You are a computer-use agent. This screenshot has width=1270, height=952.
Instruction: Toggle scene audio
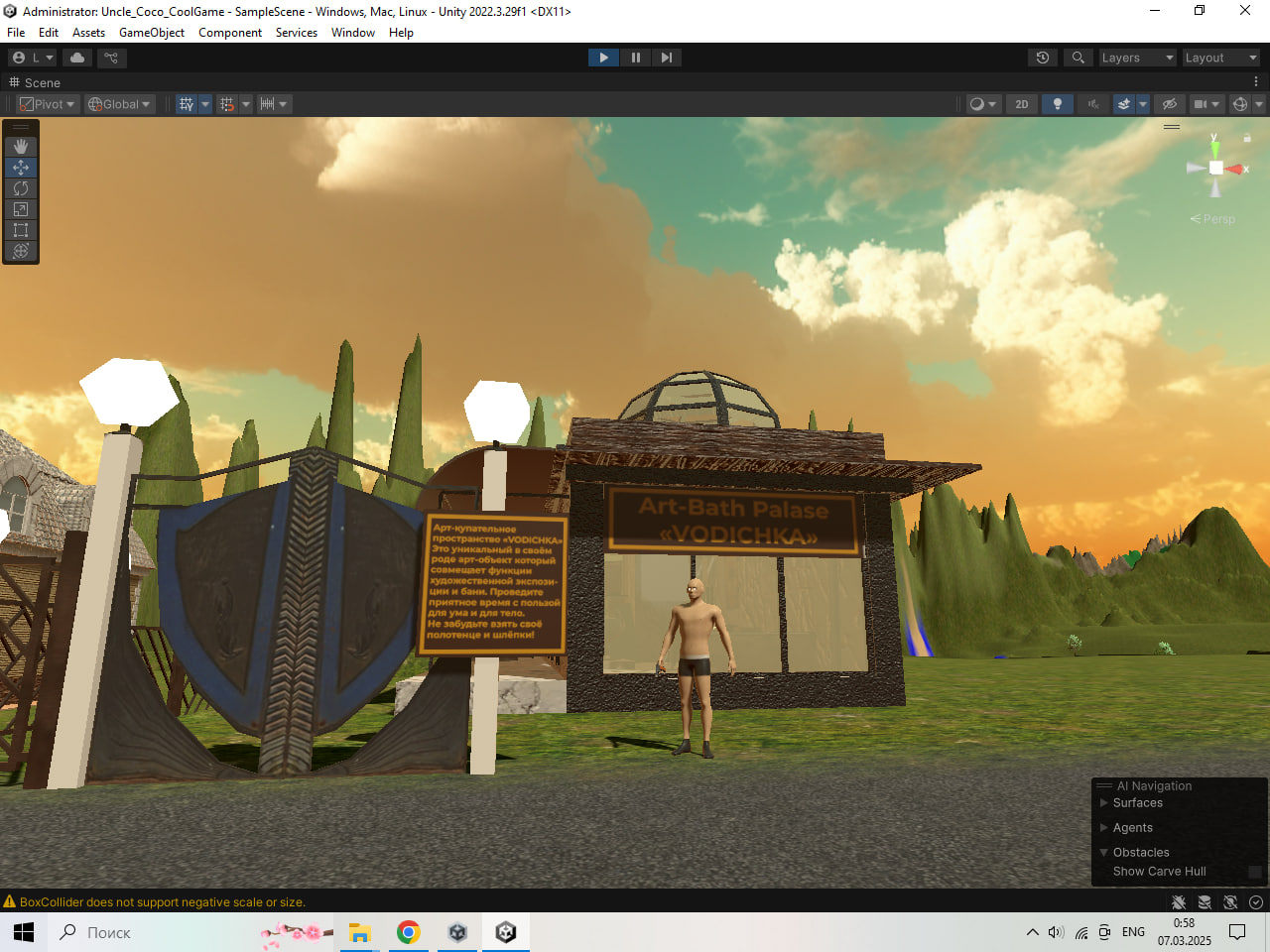click(x=1093, y=104)
